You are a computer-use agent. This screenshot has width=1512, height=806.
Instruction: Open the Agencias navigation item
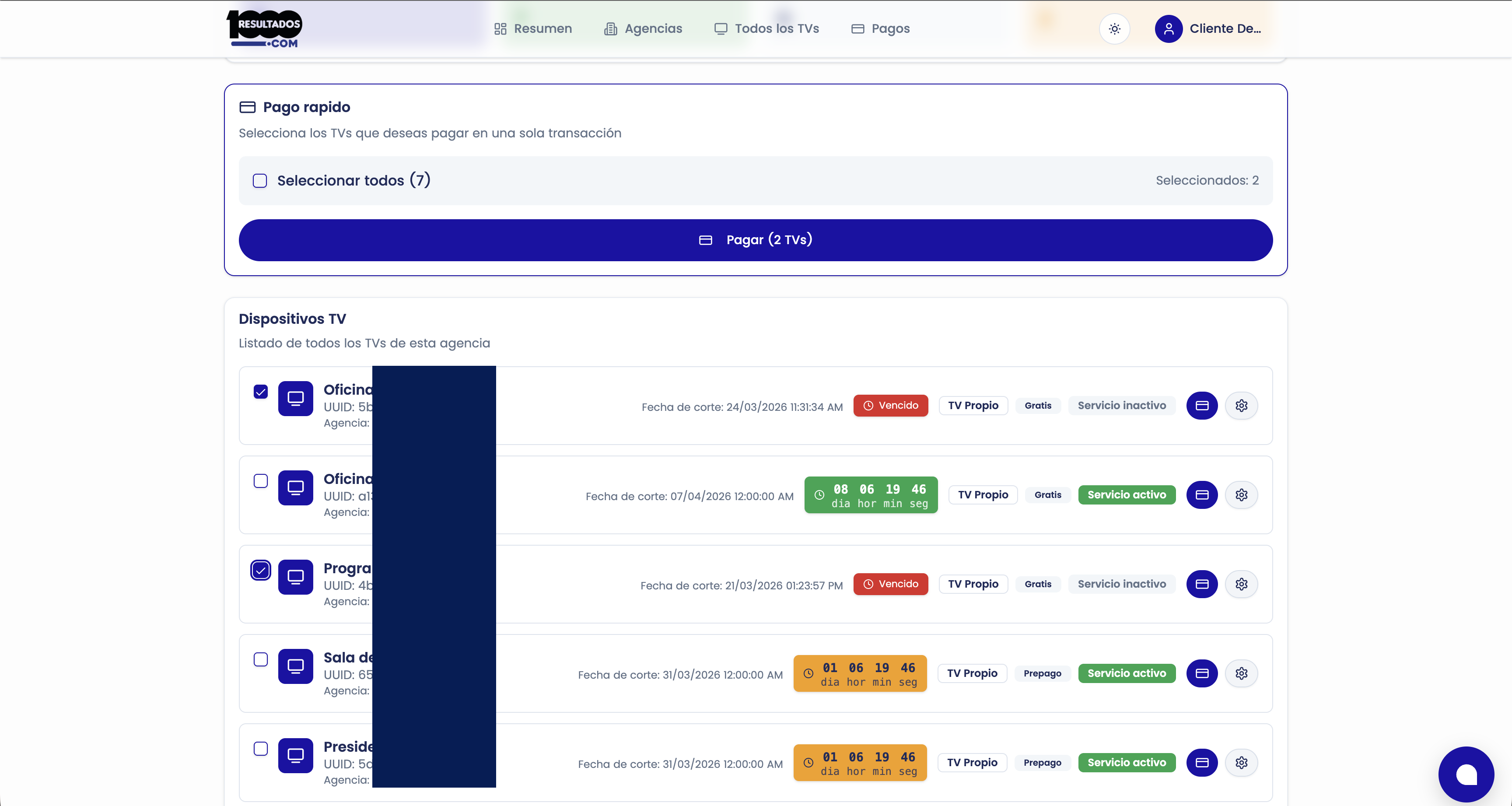pyautogui.click(x=643, y=29)
